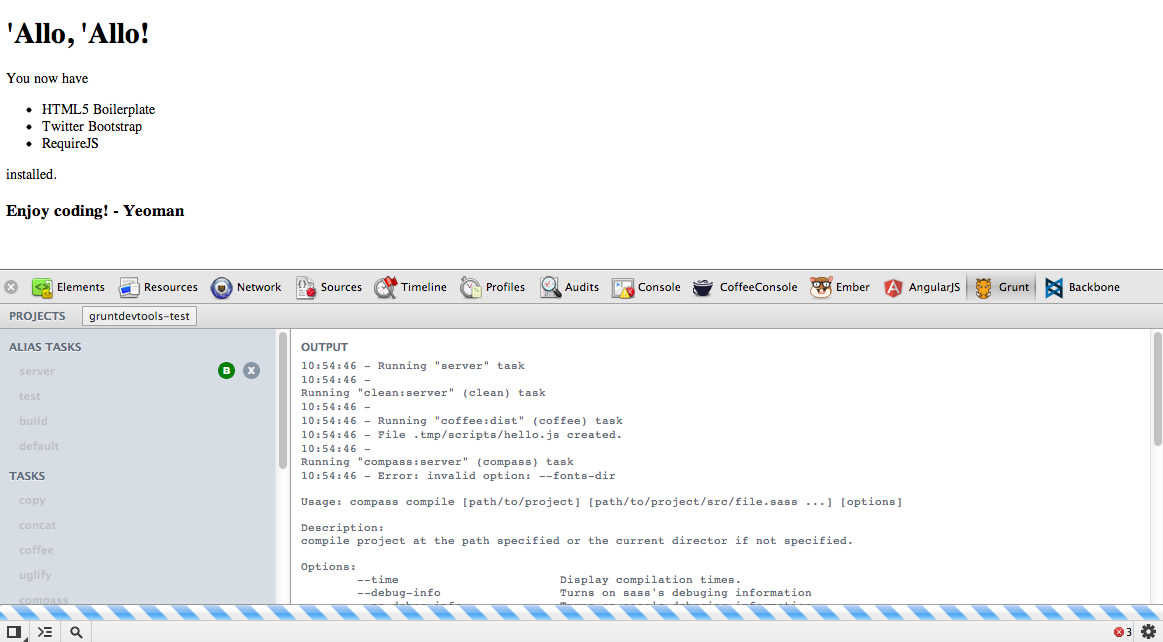Image resolution: width=1163 pixels, height=642 pixels.
Task: Open the Elements panel
Action: (x=68, y=287)
